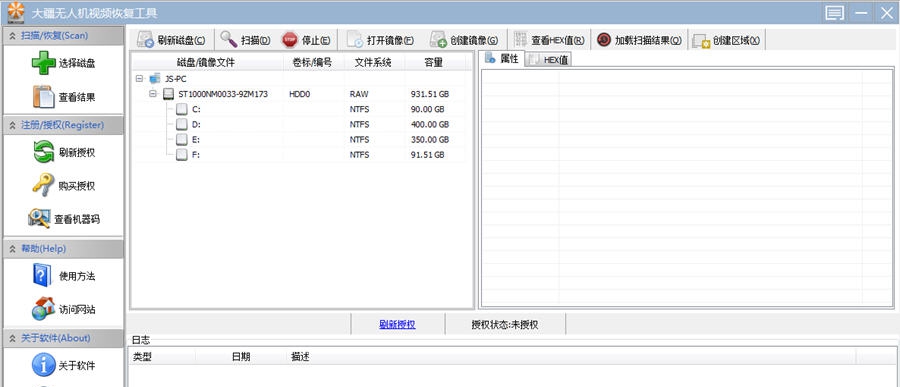Switch to the 属性 tab
This screenshot has height=387, width=900.
[x=503, y=59]
